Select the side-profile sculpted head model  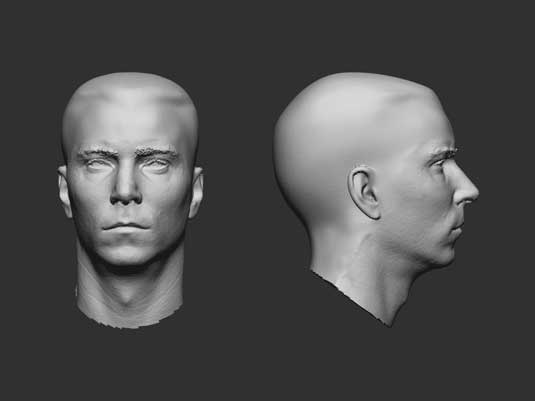(376, 200)
